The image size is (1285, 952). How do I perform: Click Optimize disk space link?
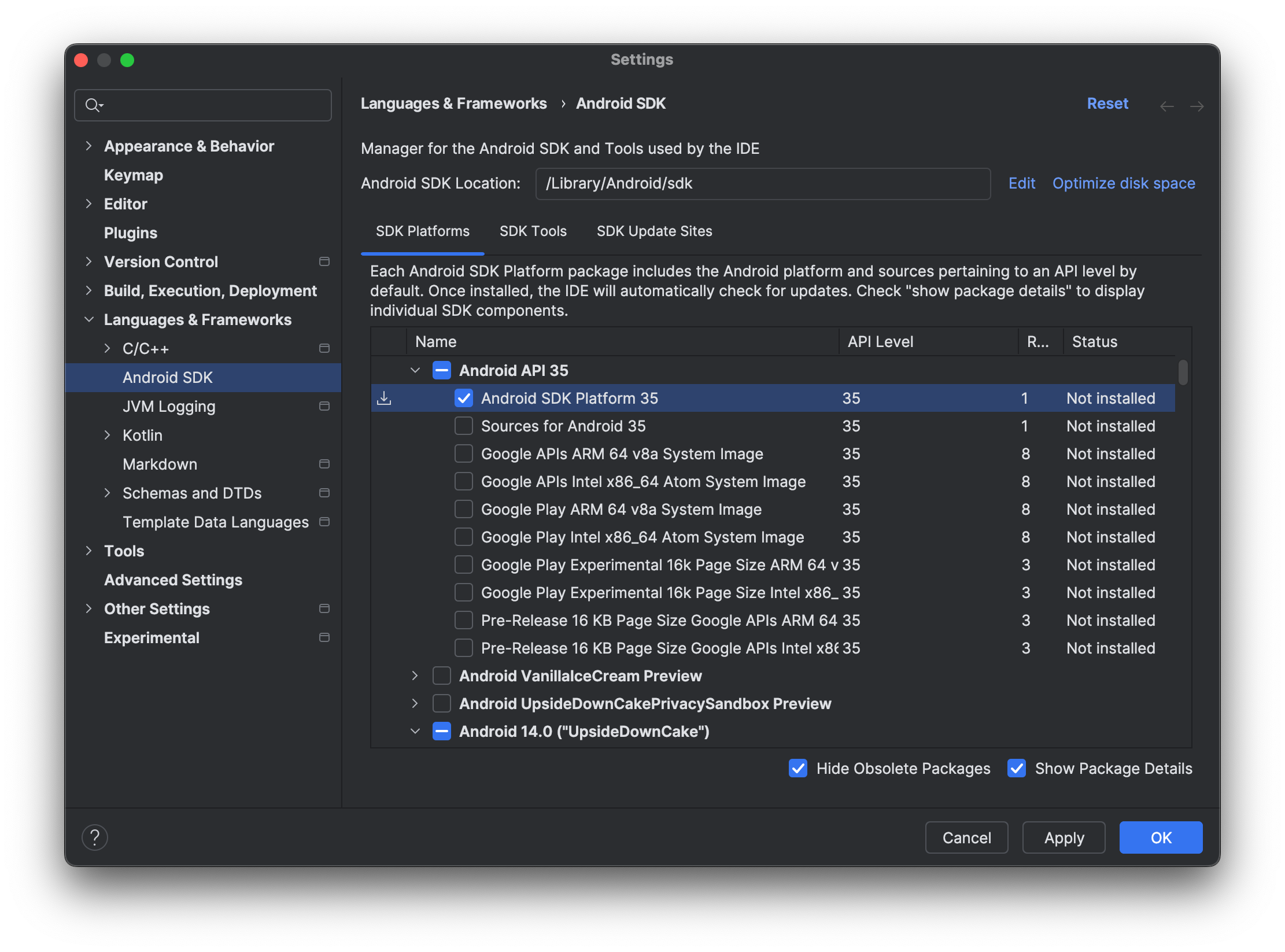click(1123, 183)
